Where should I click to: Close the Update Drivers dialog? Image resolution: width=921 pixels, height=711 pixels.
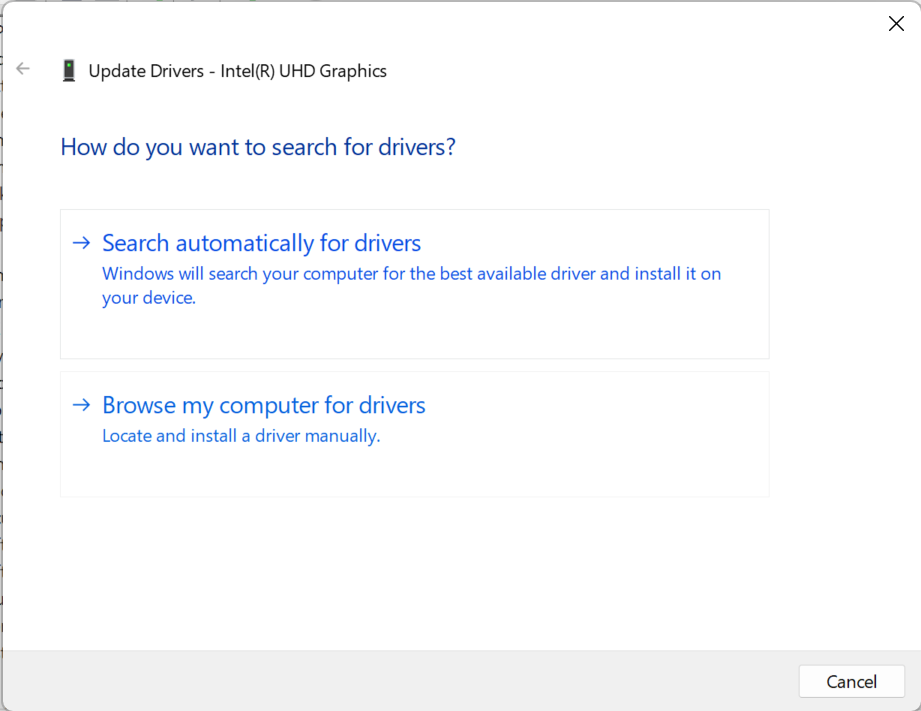coord(896,23)
